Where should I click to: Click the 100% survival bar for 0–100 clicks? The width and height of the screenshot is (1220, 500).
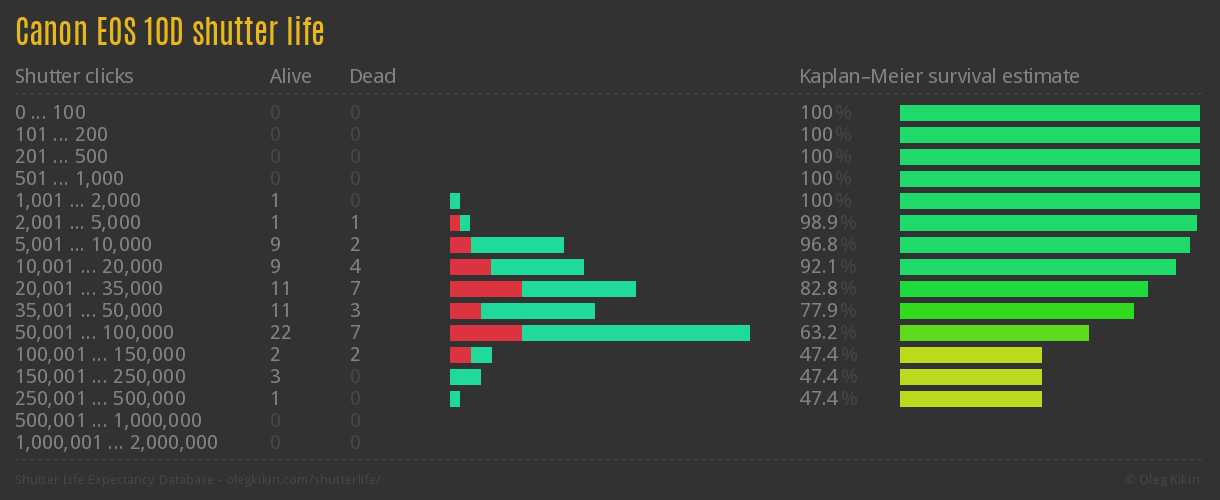1049,113
